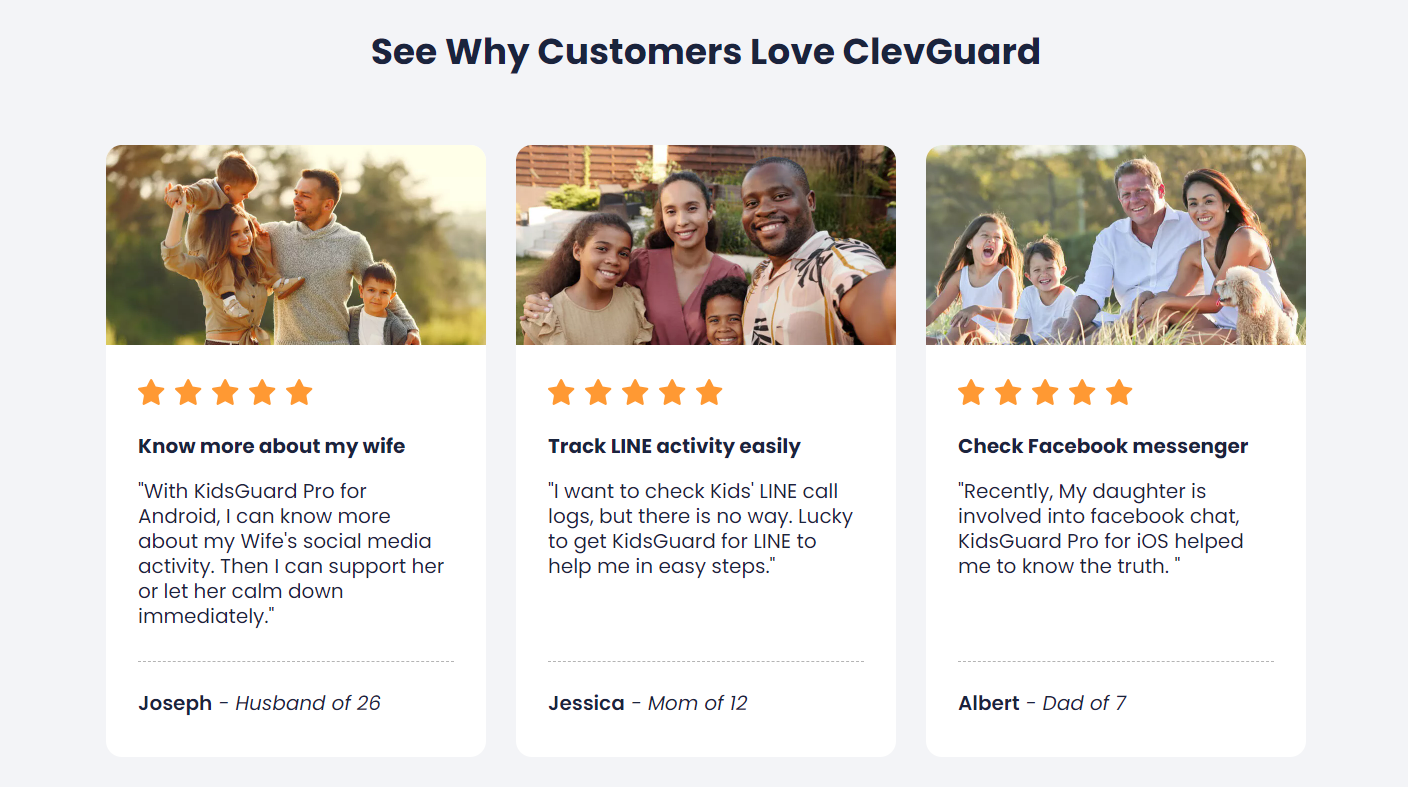The height and width of the screenshot is (788, 1408).
Task: Click reviewer name Joseph
Action: click(175, 703)
